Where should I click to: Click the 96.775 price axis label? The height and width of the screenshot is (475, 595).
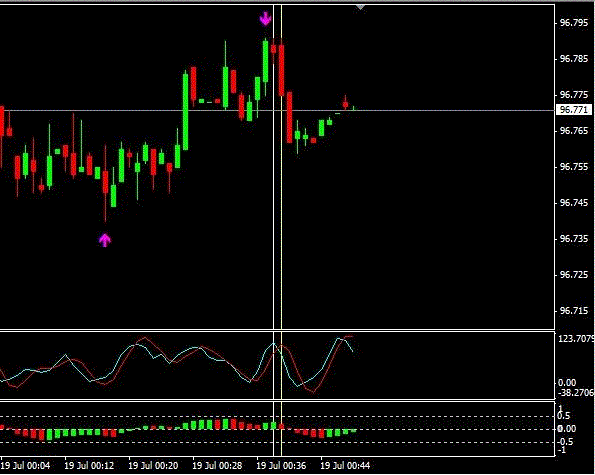click(574, 95)
